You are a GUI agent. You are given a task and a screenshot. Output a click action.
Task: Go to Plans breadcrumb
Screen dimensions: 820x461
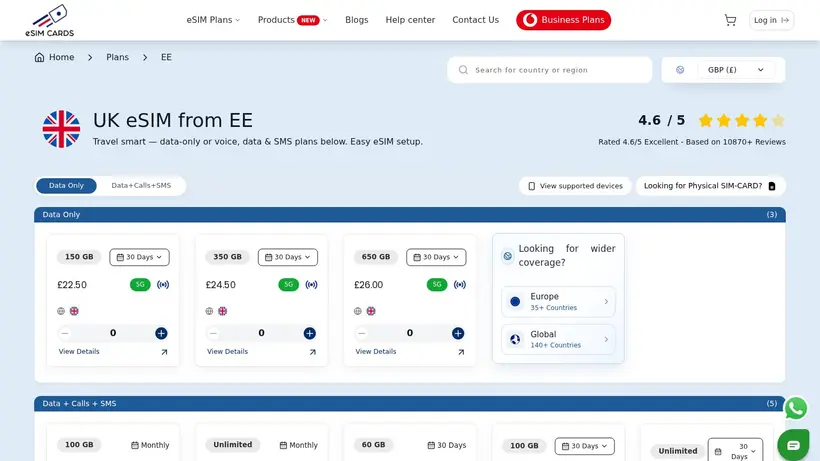point(117,57)
